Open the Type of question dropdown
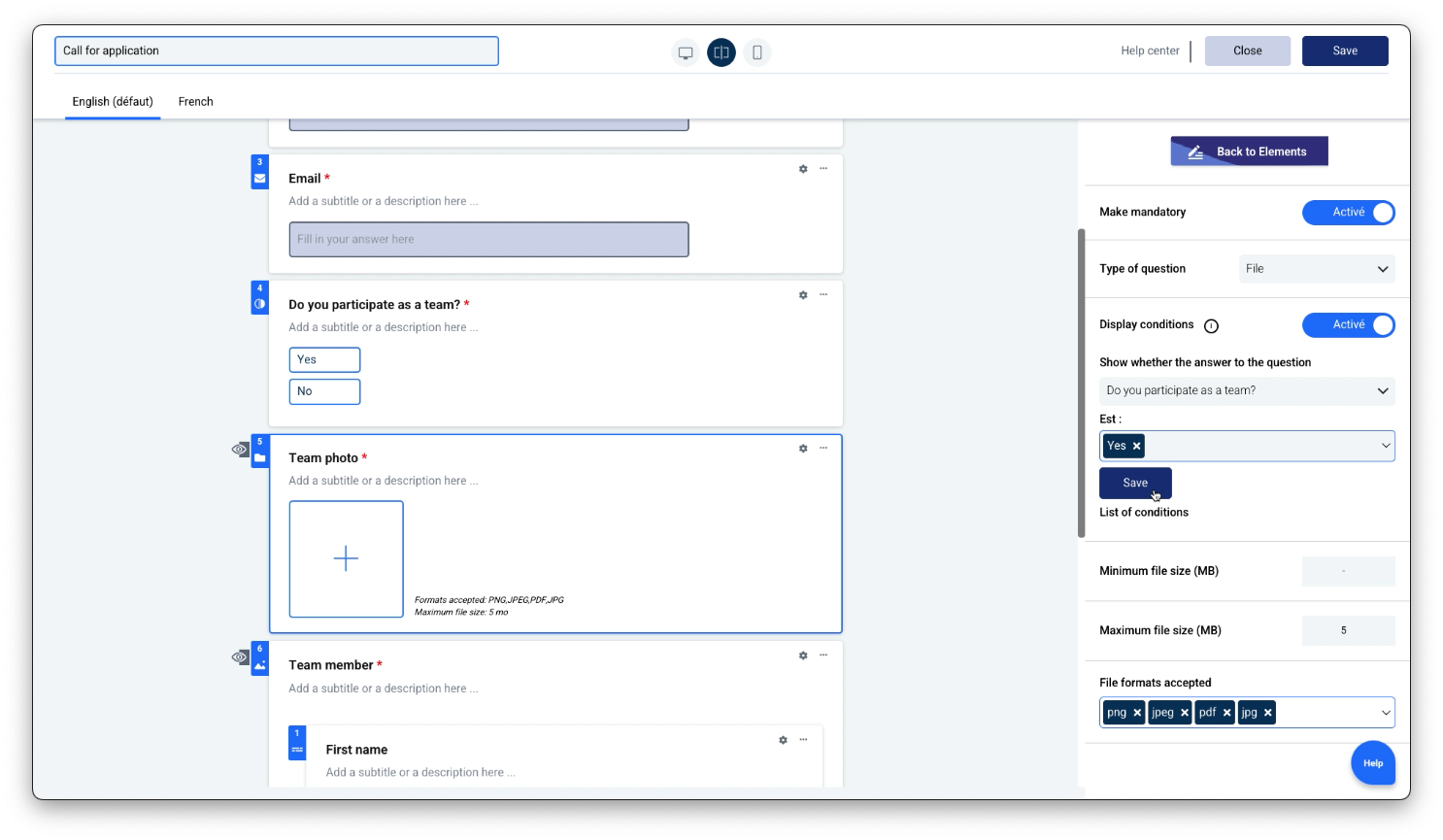Screen dimensions: 1443x840 tap(1316, 269)
